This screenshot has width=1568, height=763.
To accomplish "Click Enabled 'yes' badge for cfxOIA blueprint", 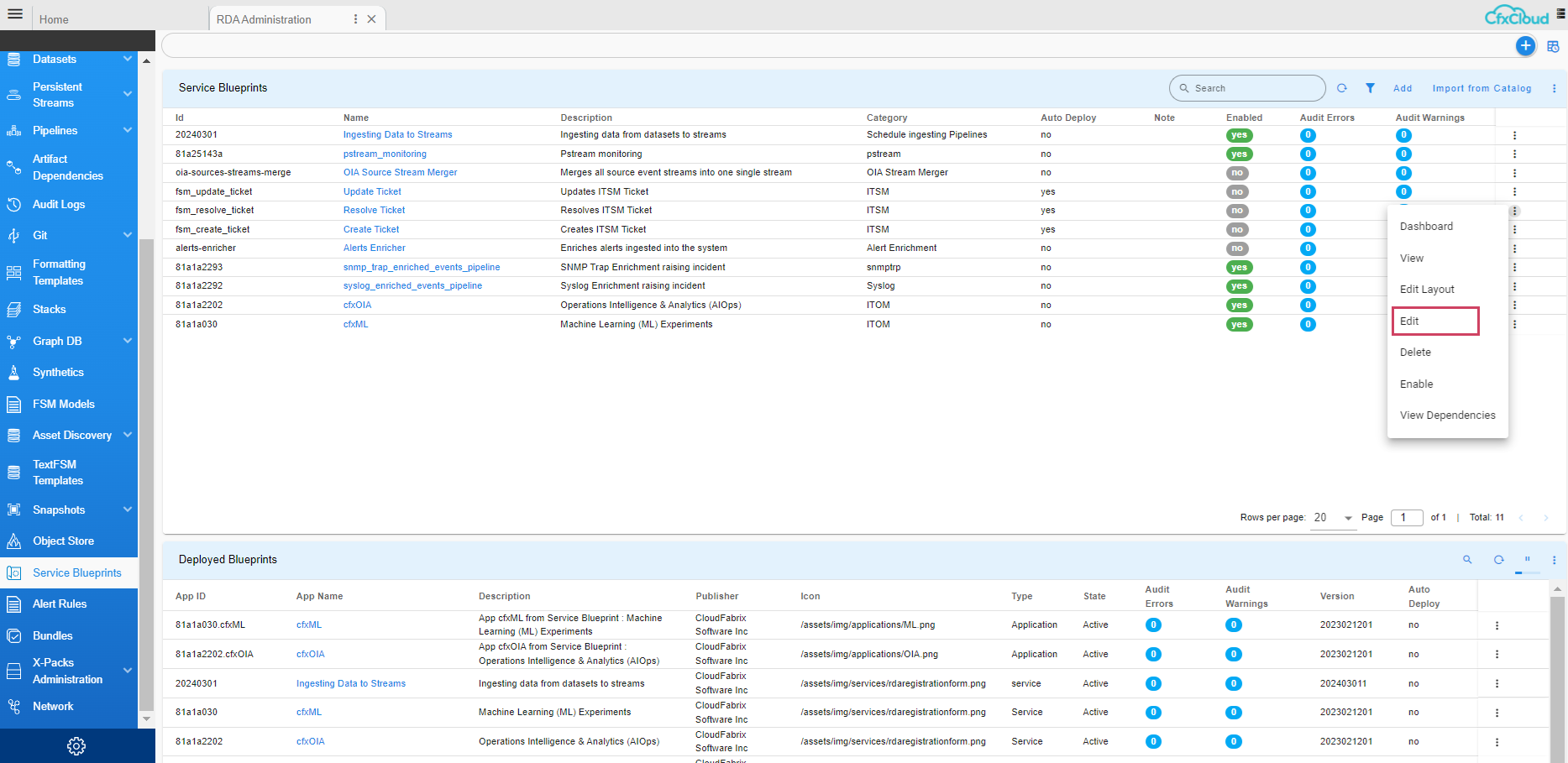I will (1239, 306).
